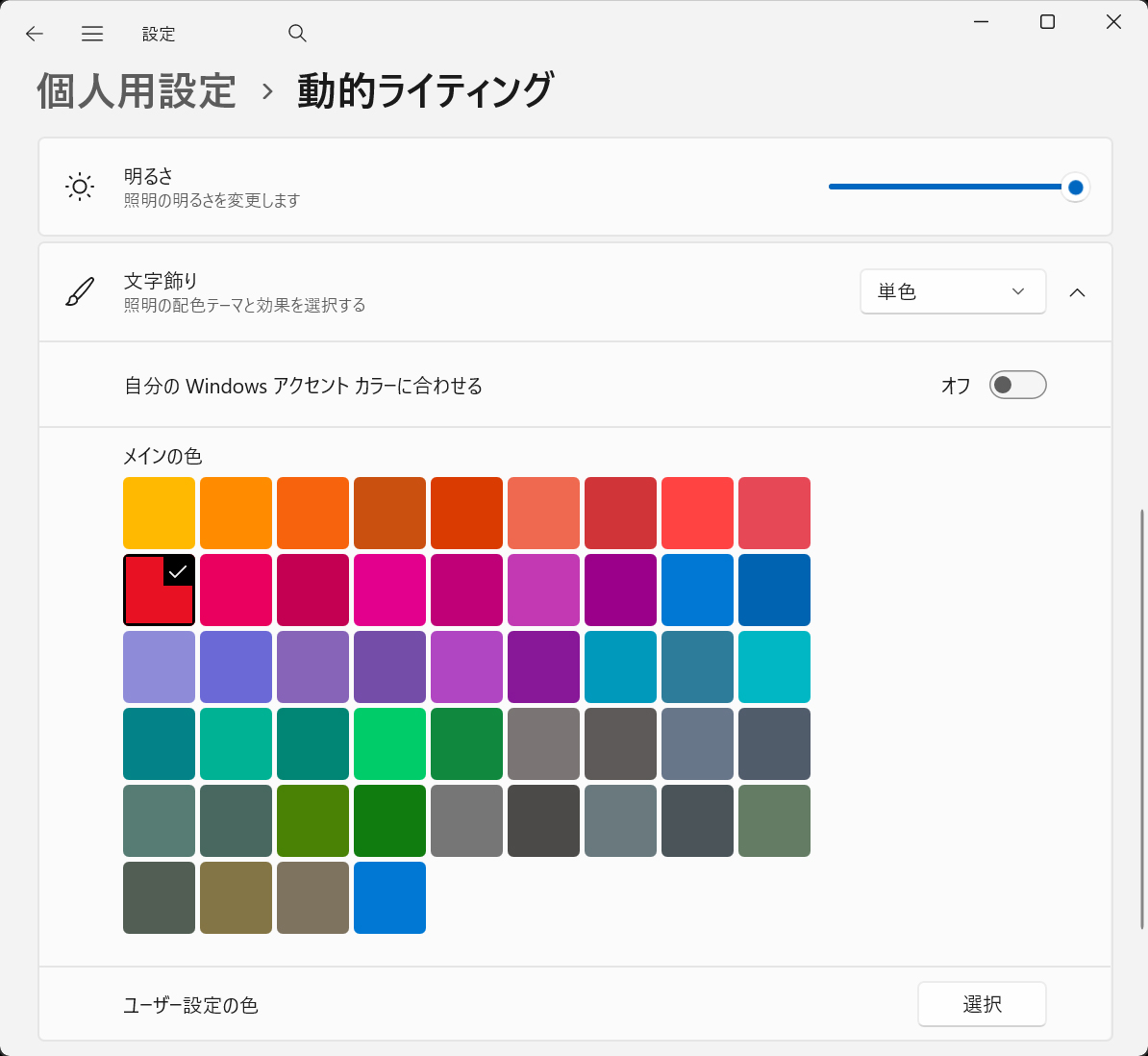Open the 単色 effect dropdown
1148x1056 pixels.
pyautogui.click(x=953, y=290)
